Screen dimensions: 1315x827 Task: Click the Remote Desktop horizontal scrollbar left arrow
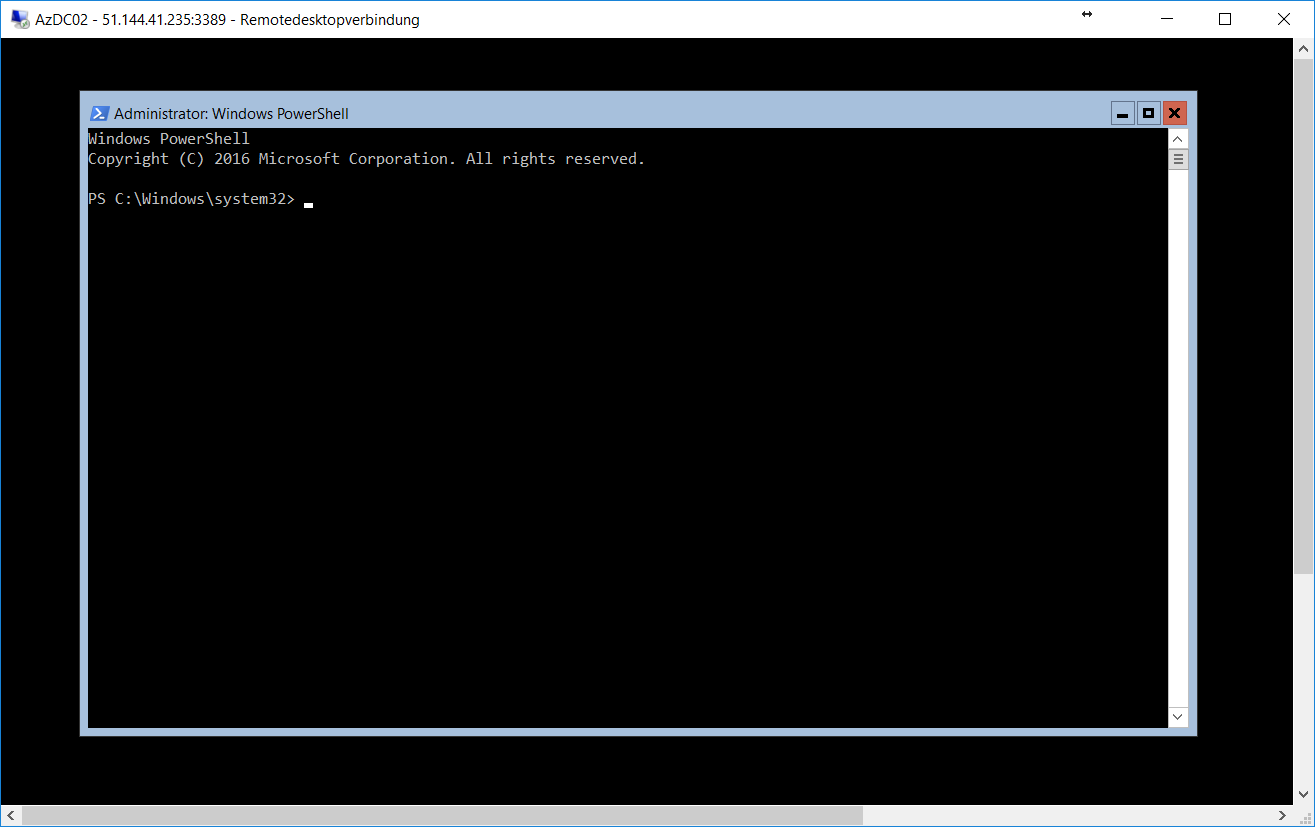click(10, 816)
